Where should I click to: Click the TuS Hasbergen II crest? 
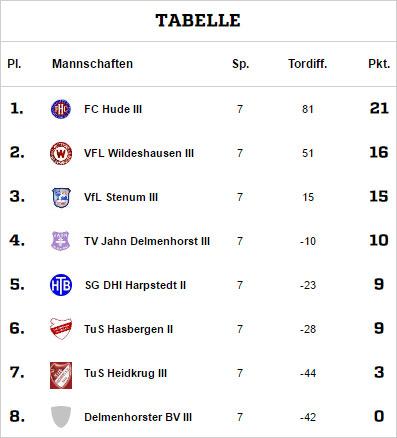(61, 329)
